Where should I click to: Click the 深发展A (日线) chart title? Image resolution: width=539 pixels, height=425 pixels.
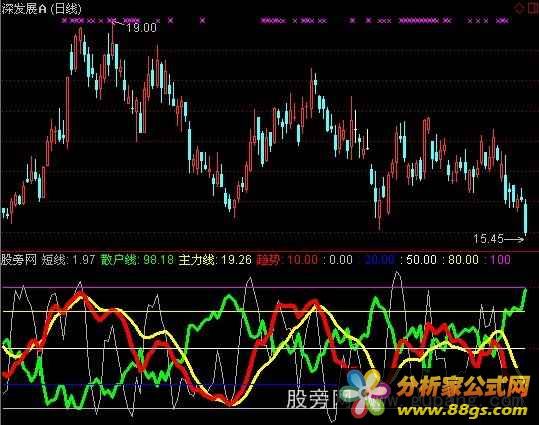coord(42,8)
